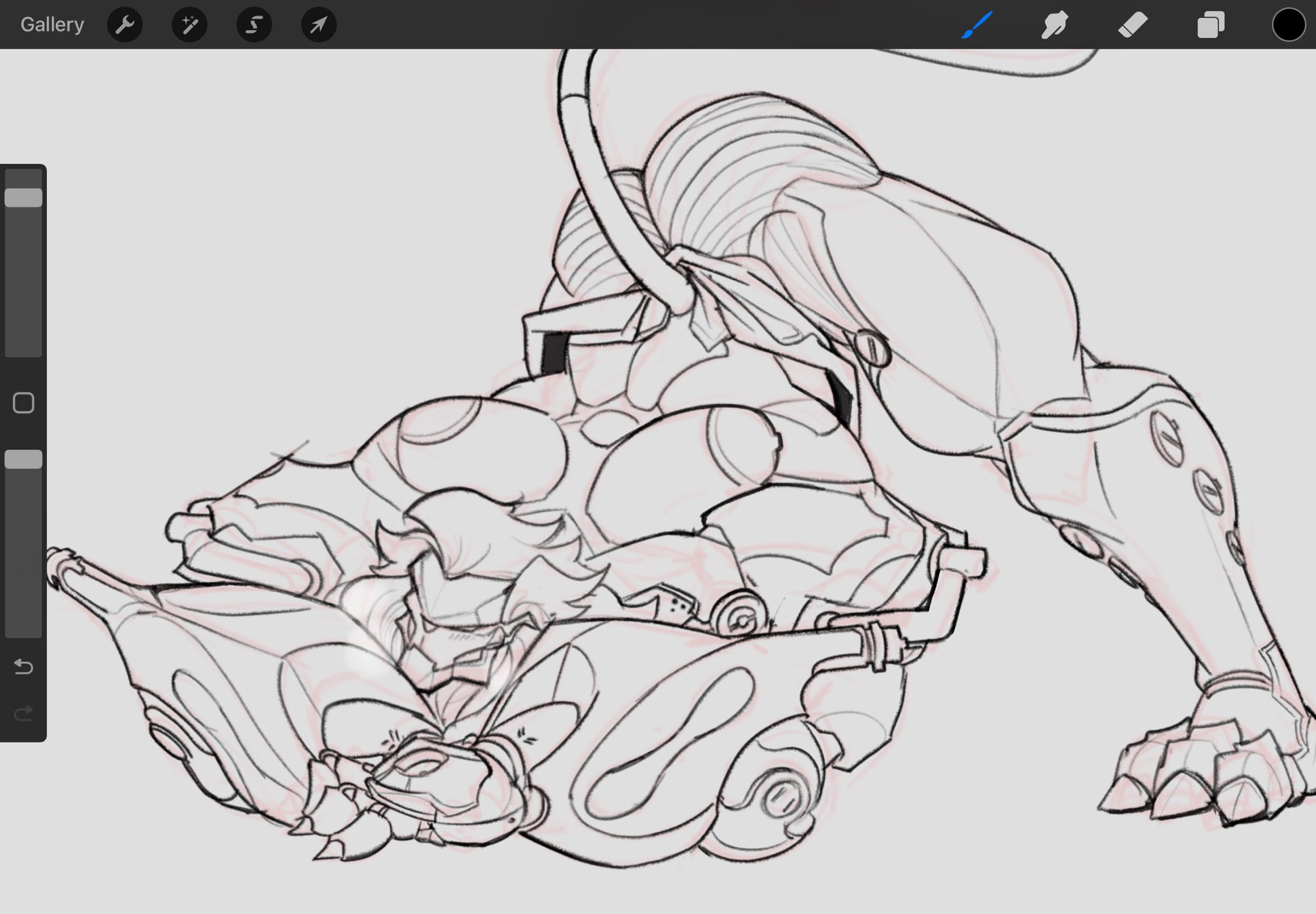Select the Brush paint tool
Image resolution: width=1316 pixels, height=914 pixels.
977,25
